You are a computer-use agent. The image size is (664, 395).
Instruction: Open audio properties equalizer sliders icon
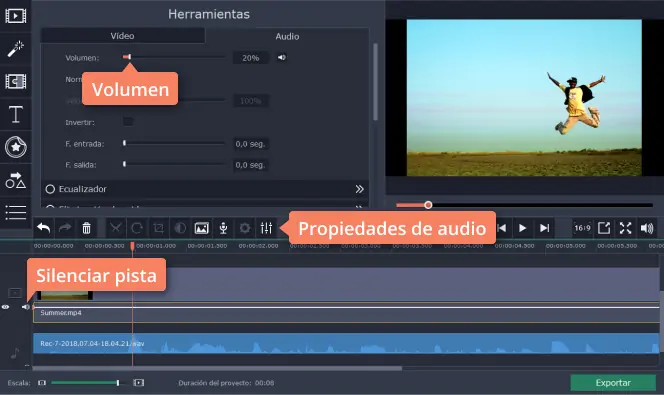pyautogui.click(x=266, y=228)
